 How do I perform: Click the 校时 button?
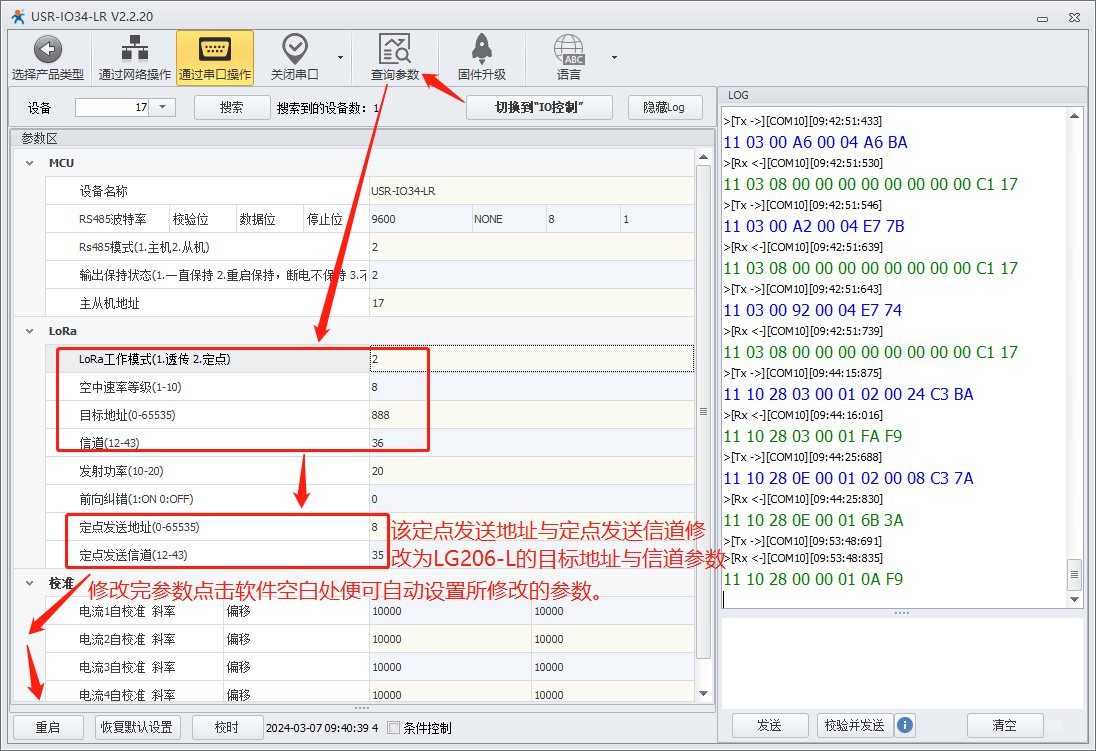tap(226, 727)
